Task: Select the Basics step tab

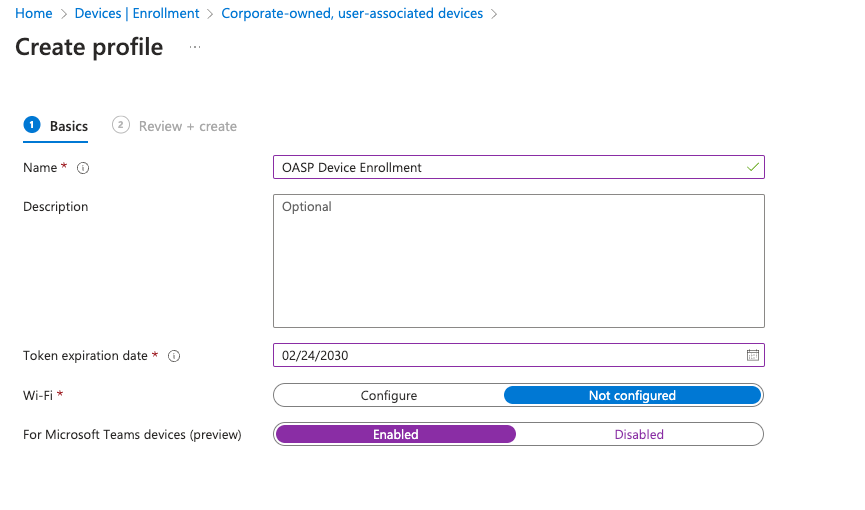Action: click(x=69, y=126)
